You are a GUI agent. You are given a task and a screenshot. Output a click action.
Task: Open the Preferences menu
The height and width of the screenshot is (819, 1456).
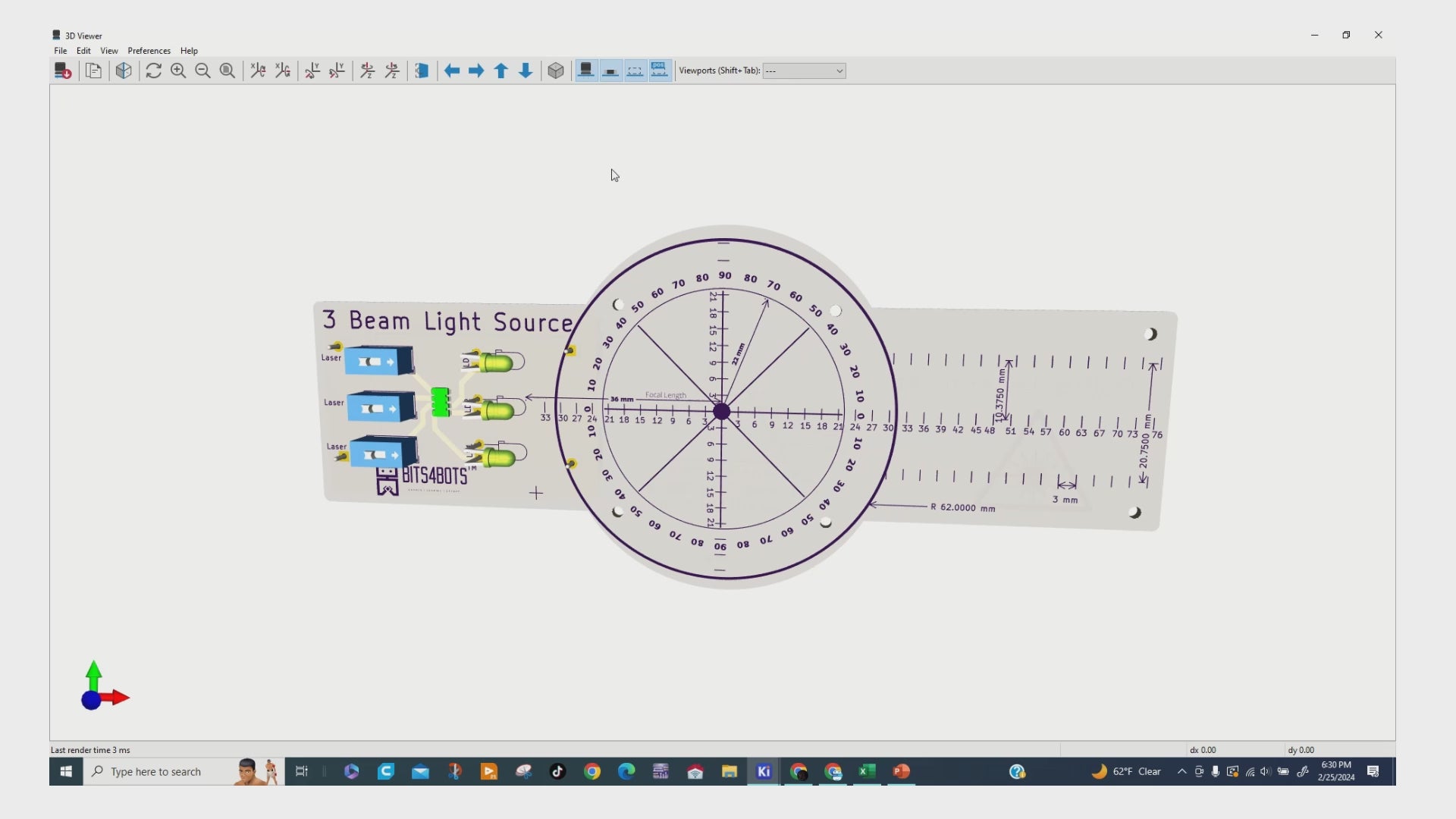(149, 51)
